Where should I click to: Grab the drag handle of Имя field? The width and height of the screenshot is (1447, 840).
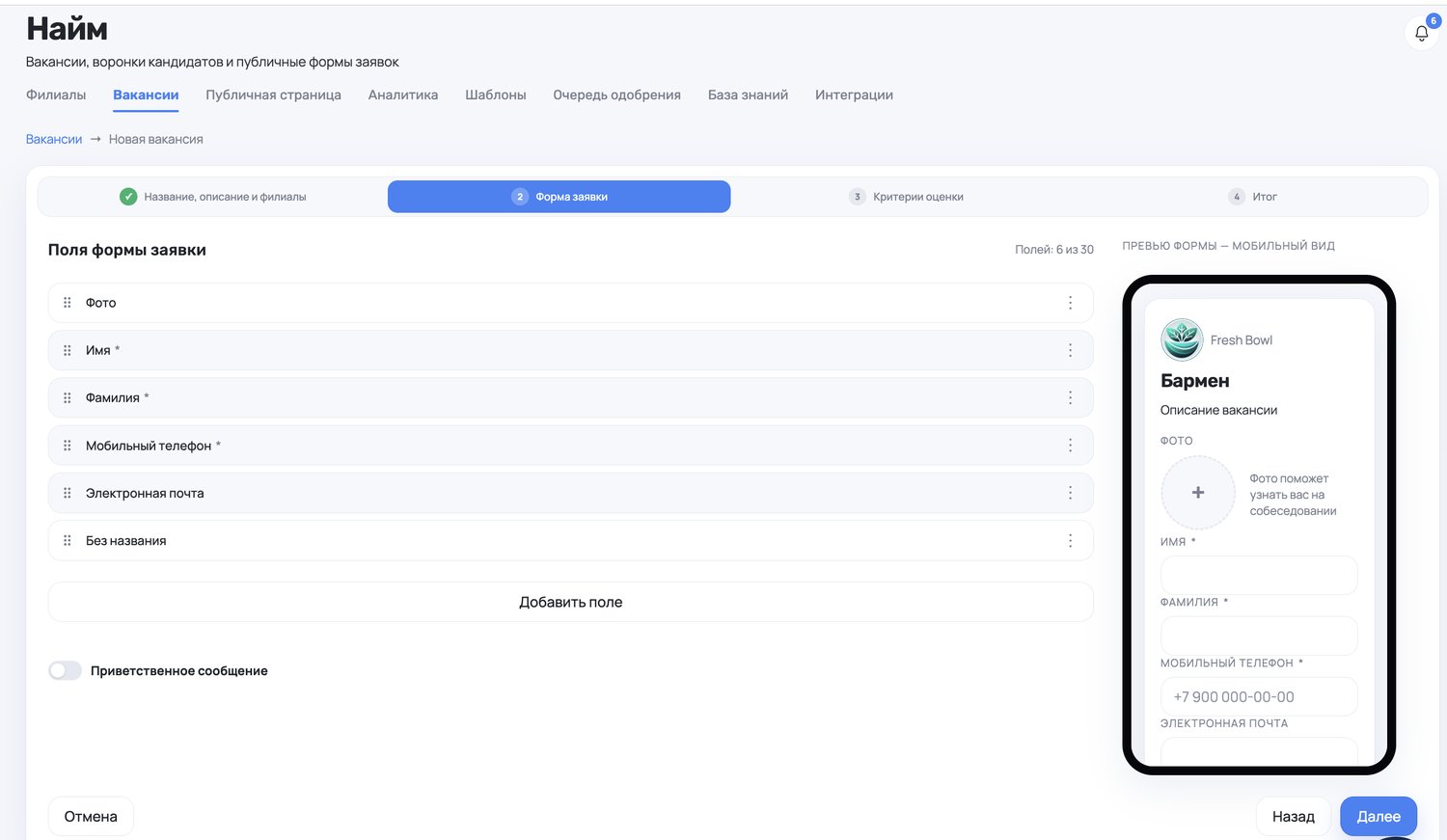click(68, 350)
